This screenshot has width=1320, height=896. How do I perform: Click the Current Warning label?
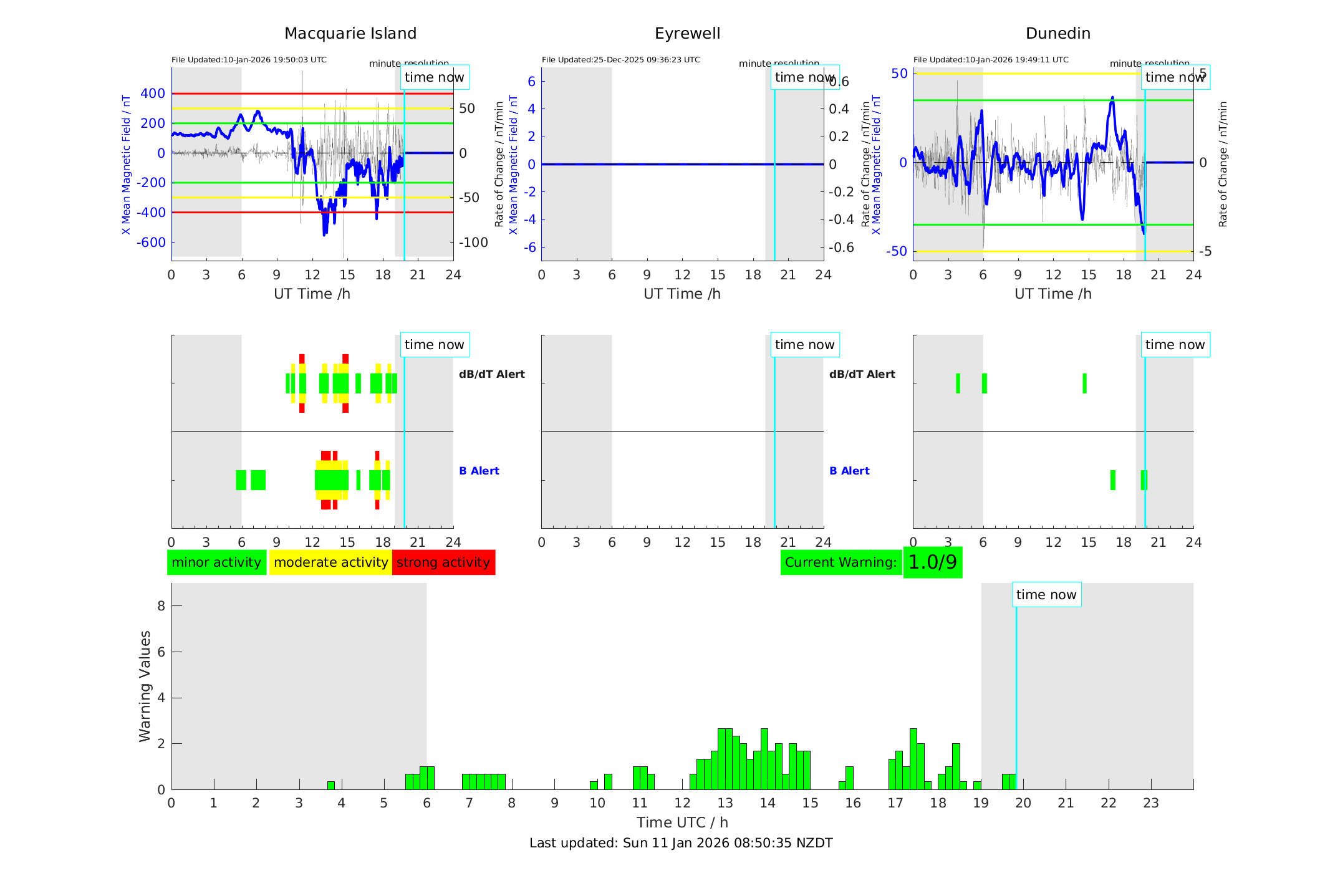pyautogui.click(x=841, y=562)
